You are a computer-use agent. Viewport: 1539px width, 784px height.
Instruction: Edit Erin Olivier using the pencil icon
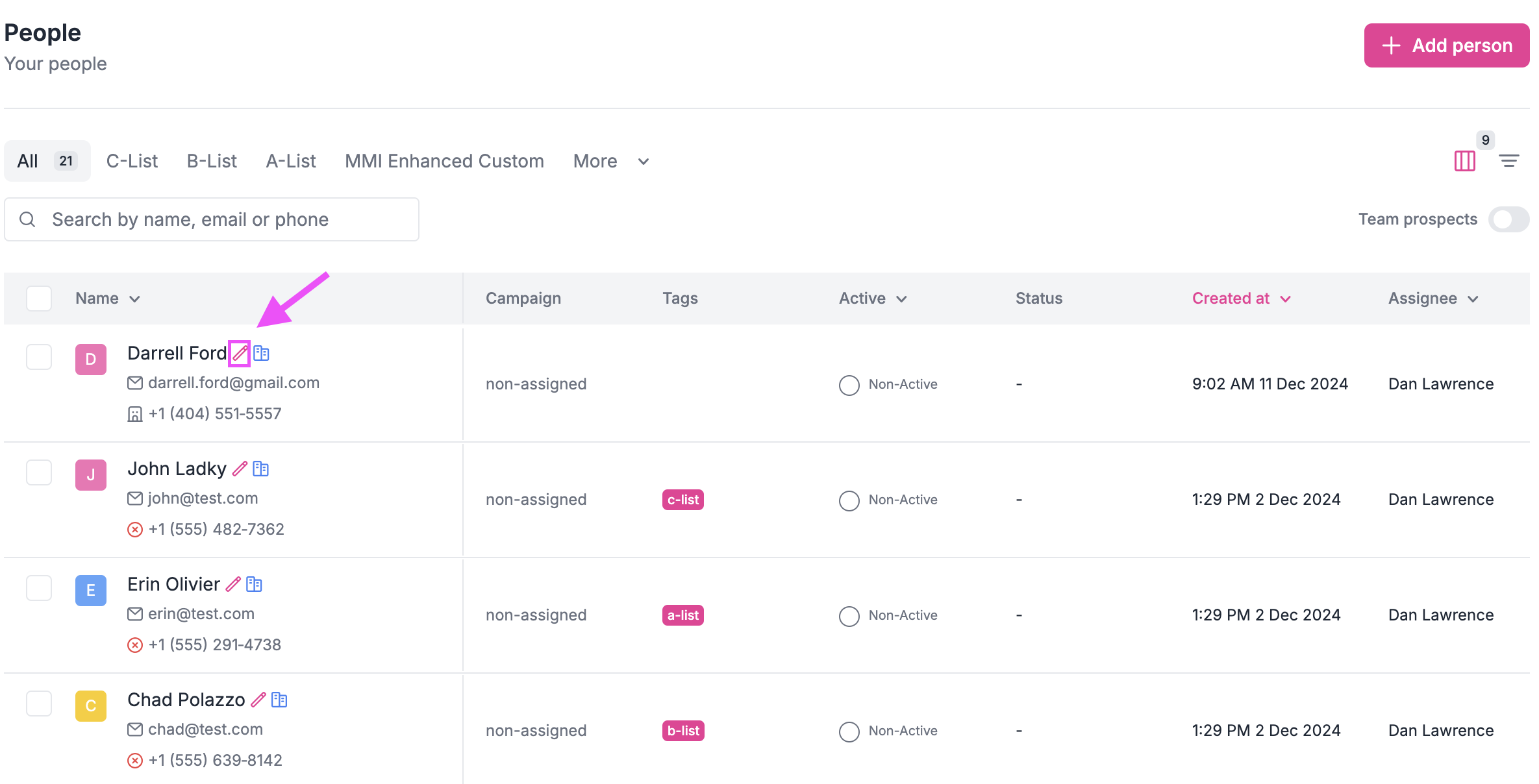click(233, 584)
